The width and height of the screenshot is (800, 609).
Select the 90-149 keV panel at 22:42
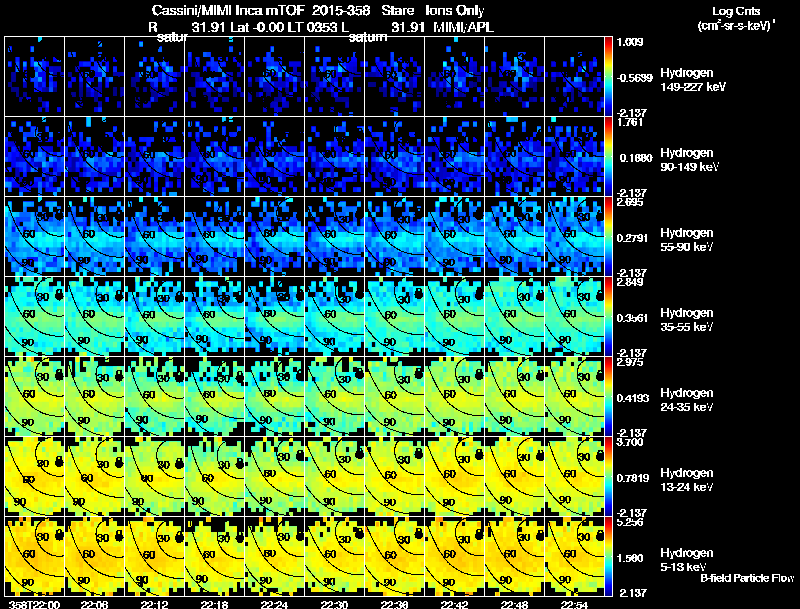coord(455,157)
